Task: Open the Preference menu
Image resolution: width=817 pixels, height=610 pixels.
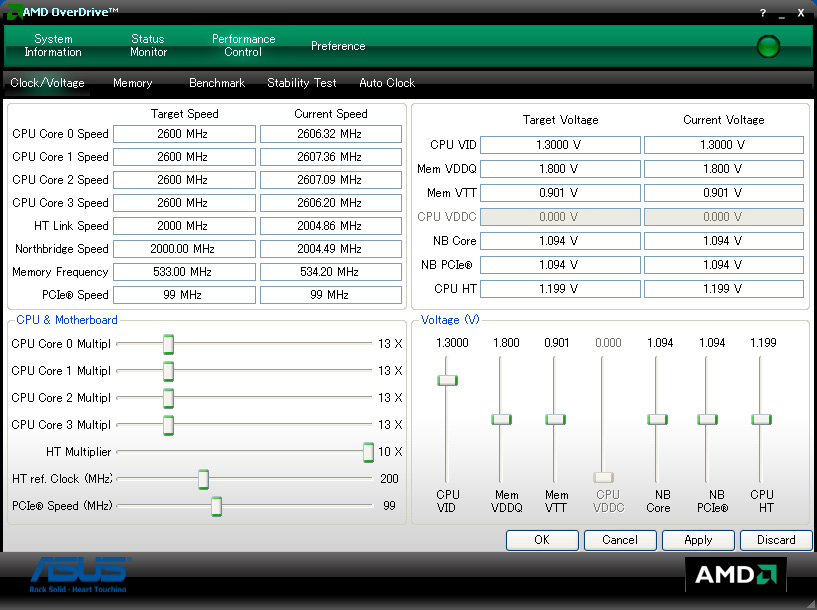Action: coord(338,46)
